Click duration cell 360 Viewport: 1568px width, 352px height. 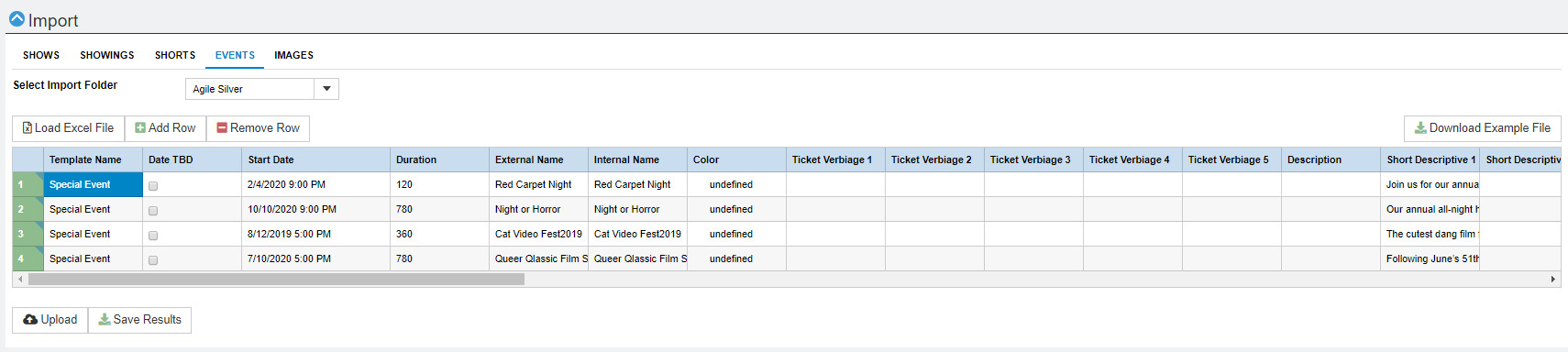(439, 234)
